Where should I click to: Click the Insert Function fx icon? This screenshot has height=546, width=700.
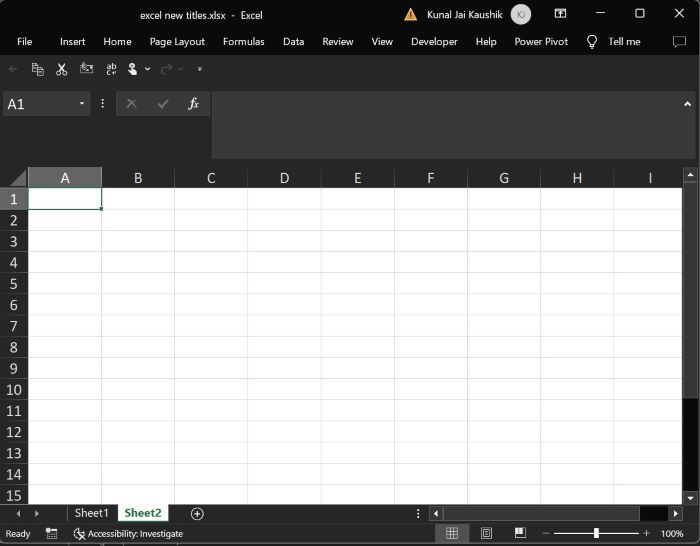click(x=193, y=104)
